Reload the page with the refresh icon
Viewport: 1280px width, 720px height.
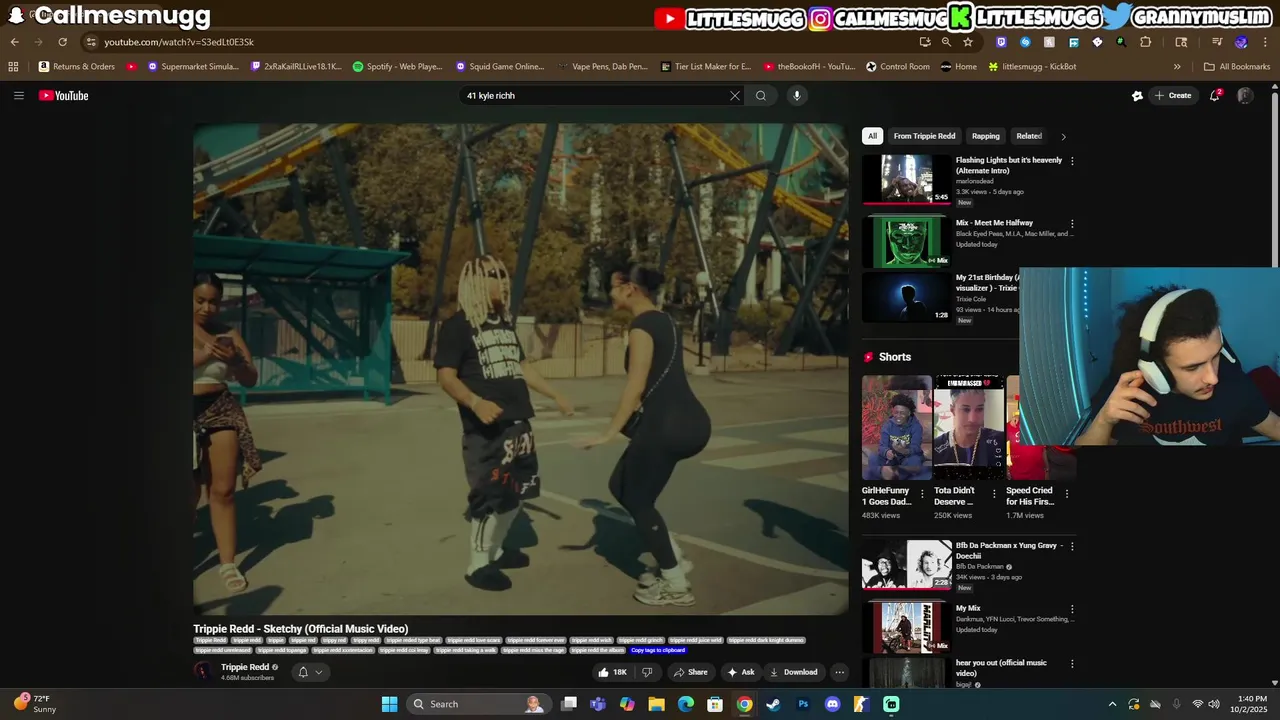tap(62, 42)
